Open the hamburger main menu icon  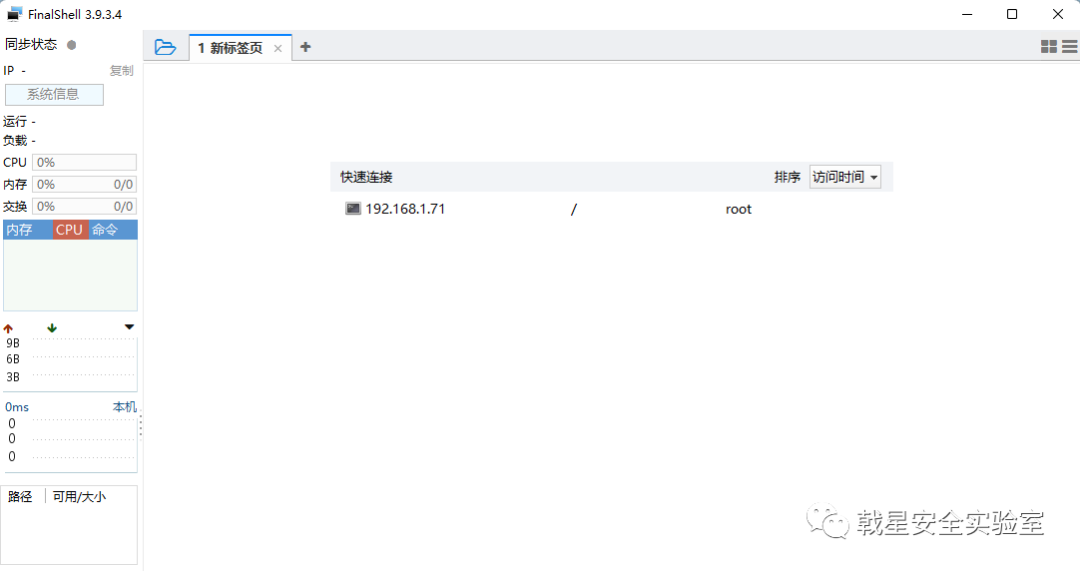tap(1070, 46)
